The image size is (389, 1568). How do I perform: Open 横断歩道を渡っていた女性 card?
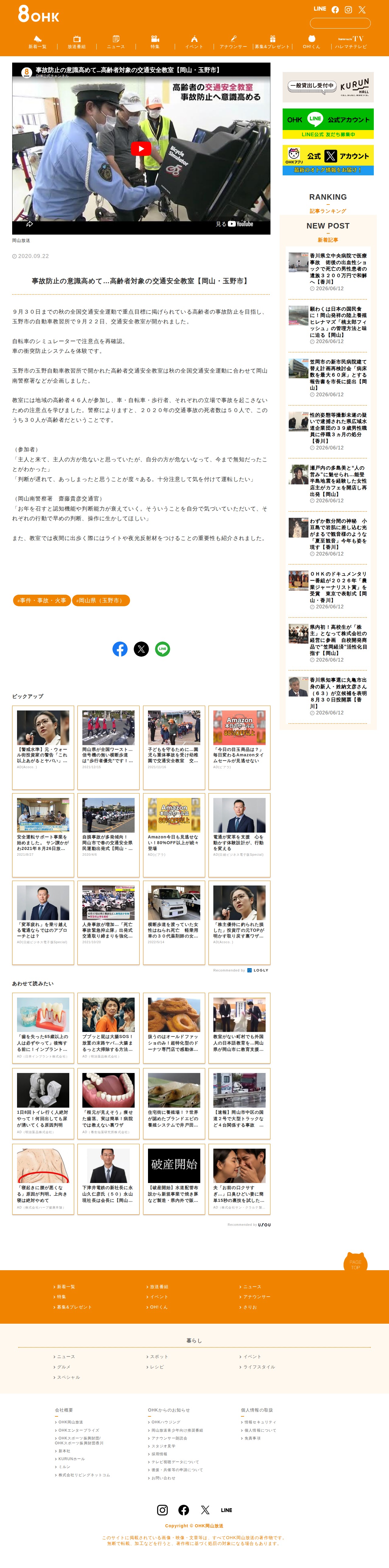tap(174, 922)
